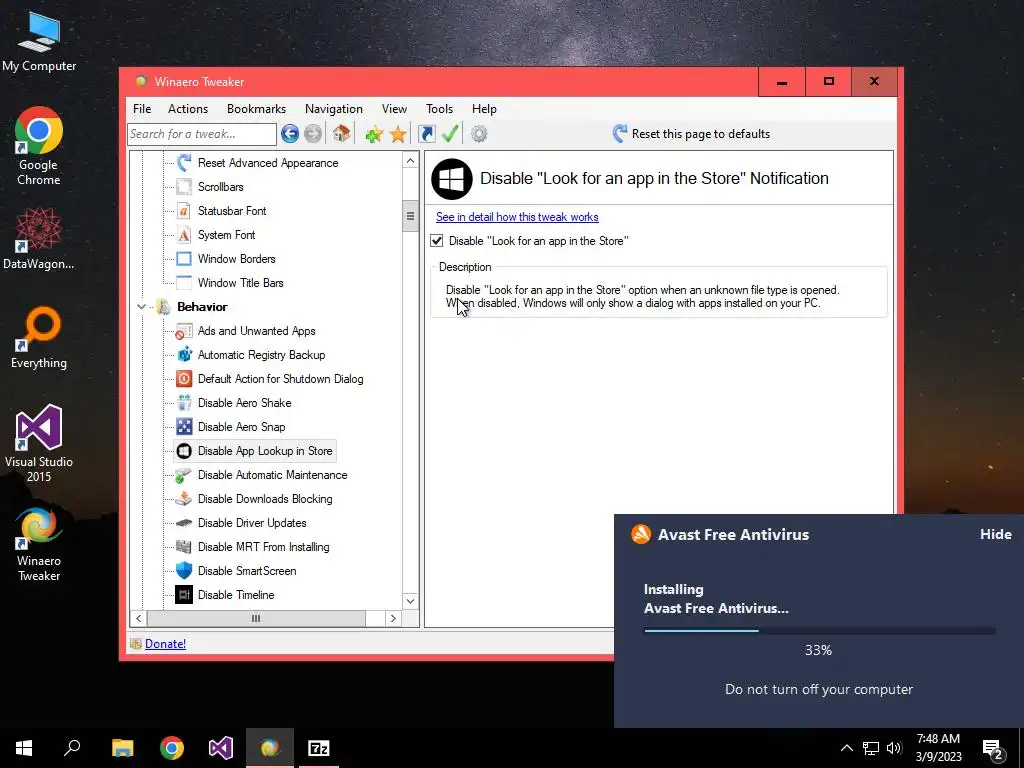The image size is (1024, 768).
Task: Click the volume speaker tray icon
Action: pos(895,748)
